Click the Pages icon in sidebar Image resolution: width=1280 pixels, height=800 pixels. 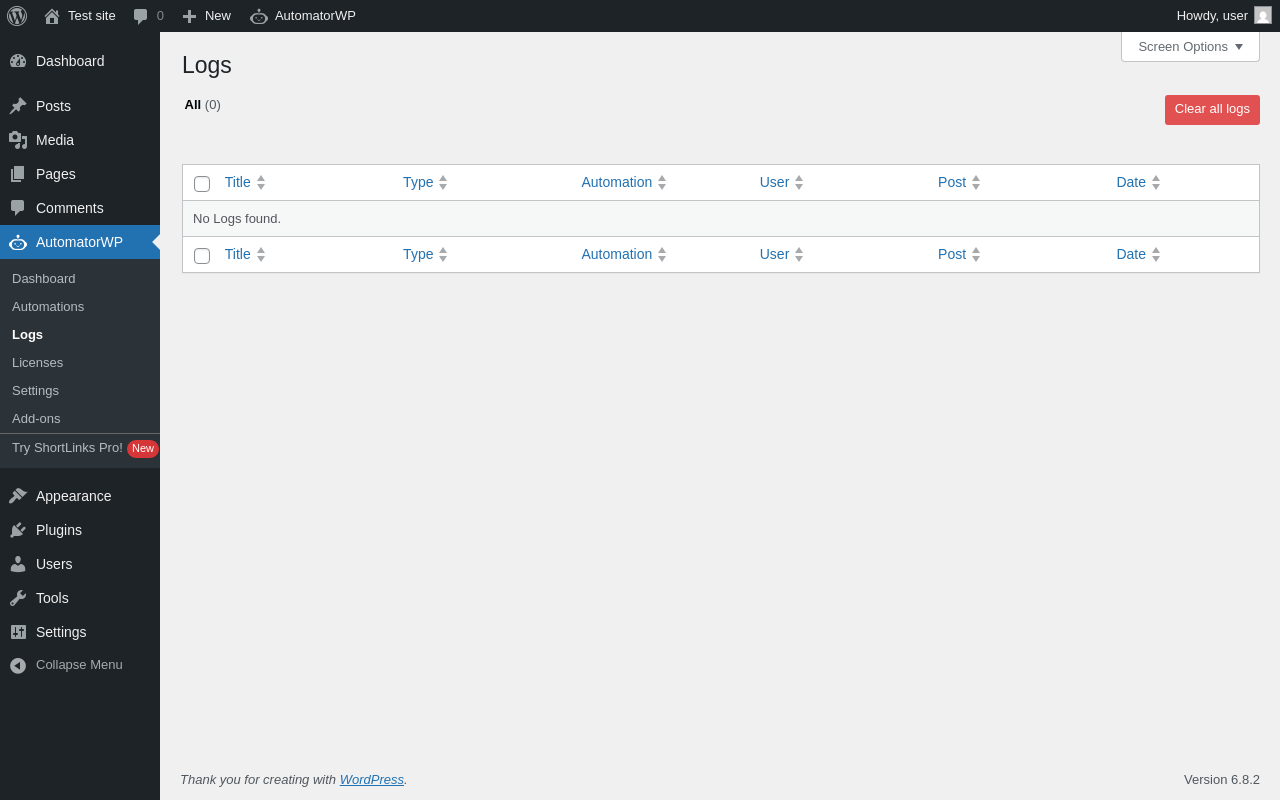pyautogui.click(x=18, y=174)
